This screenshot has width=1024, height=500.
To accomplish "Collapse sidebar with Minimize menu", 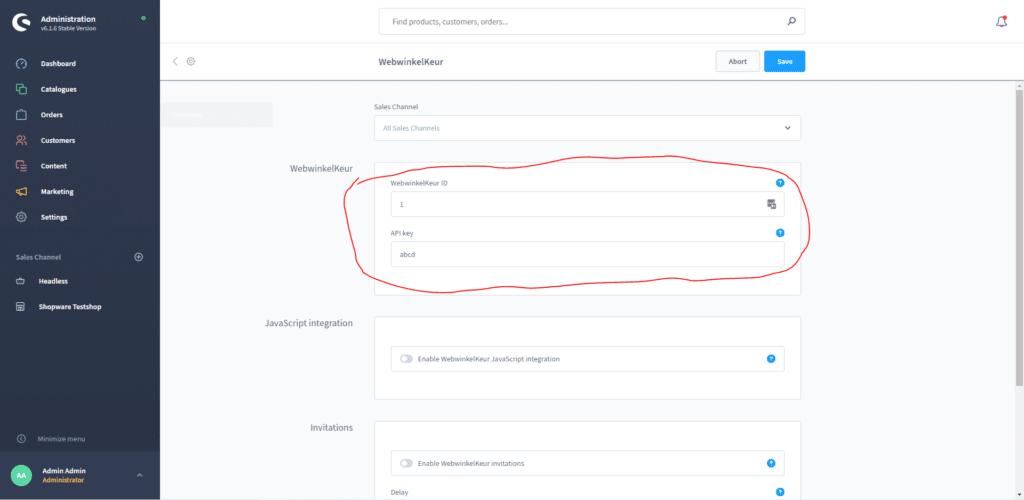I will 61,439.
